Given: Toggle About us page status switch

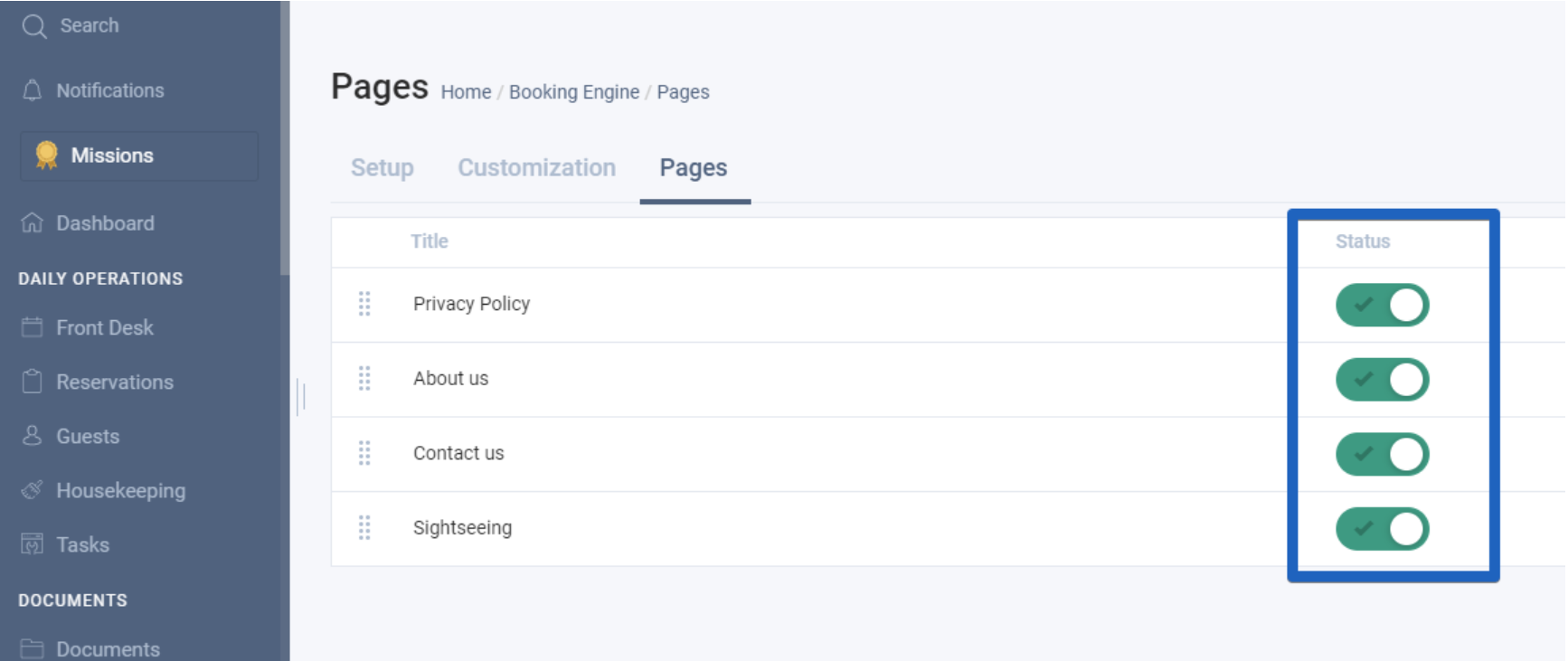Looking at the screenshot, I should point(1382,380).
